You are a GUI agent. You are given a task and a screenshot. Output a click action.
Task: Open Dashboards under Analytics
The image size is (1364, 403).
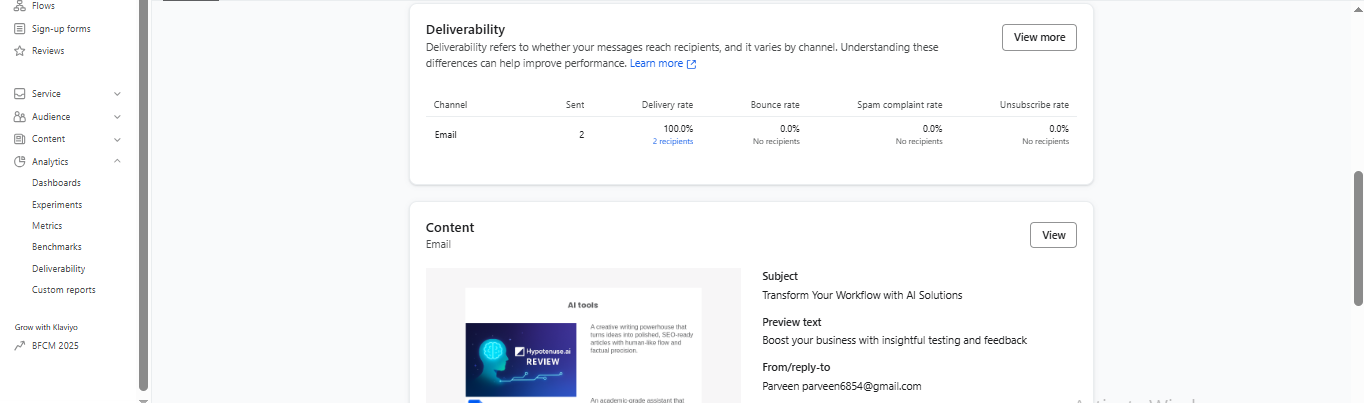coord(56,183)
